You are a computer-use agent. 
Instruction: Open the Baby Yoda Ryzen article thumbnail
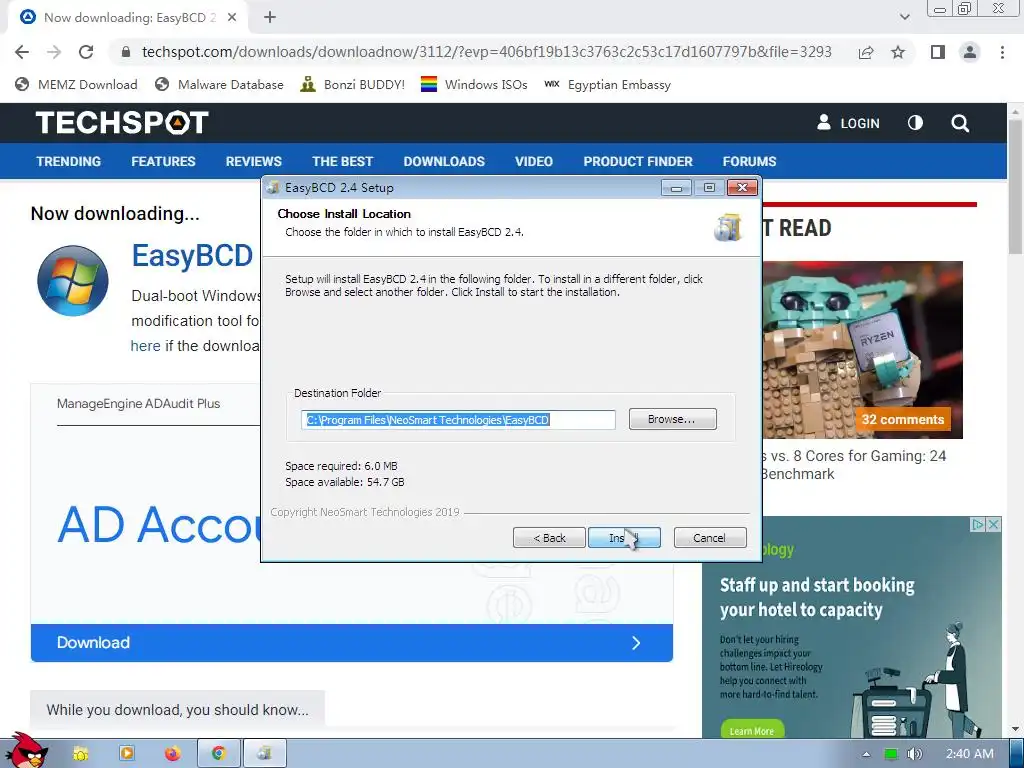[x=863, y=349]
